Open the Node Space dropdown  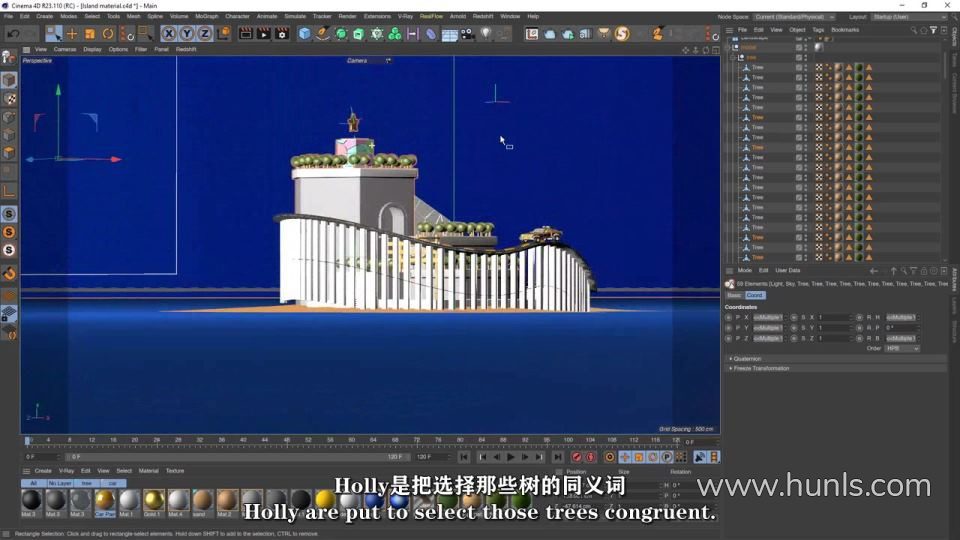point(794,17)
